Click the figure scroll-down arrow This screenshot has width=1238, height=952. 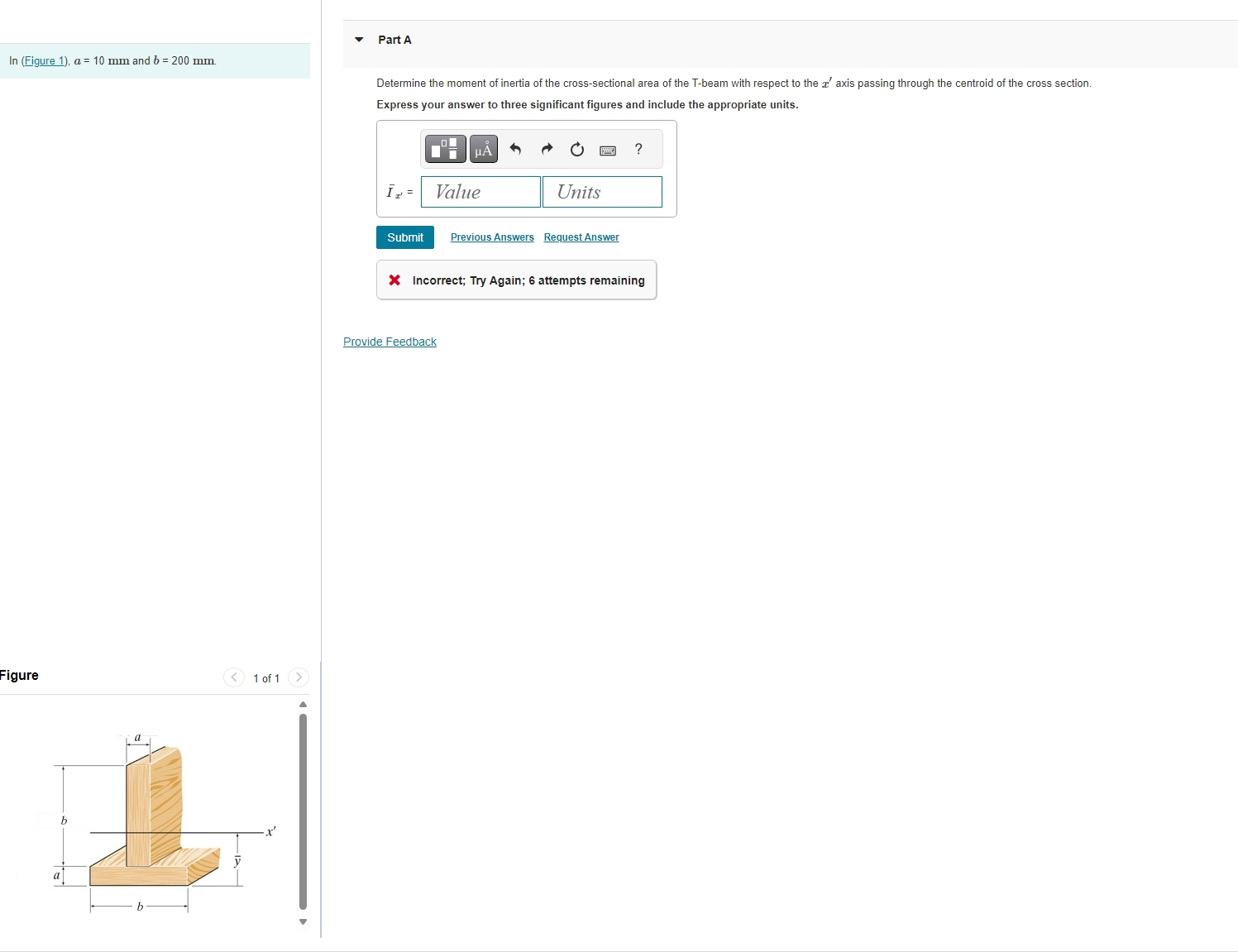(x=303, y=921)
